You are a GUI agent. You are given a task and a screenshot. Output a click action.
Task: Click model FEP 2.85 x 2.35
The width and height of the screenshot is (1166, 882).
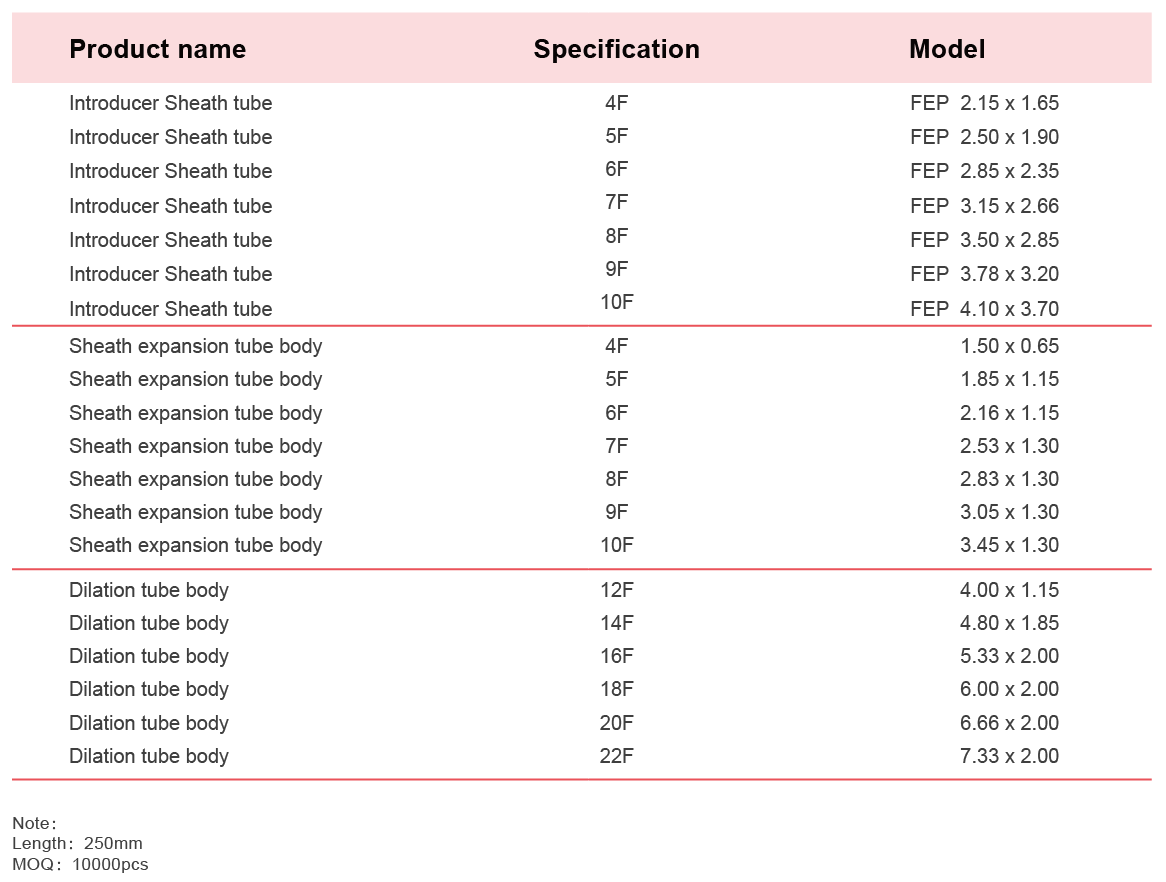[x=985, y=171]
